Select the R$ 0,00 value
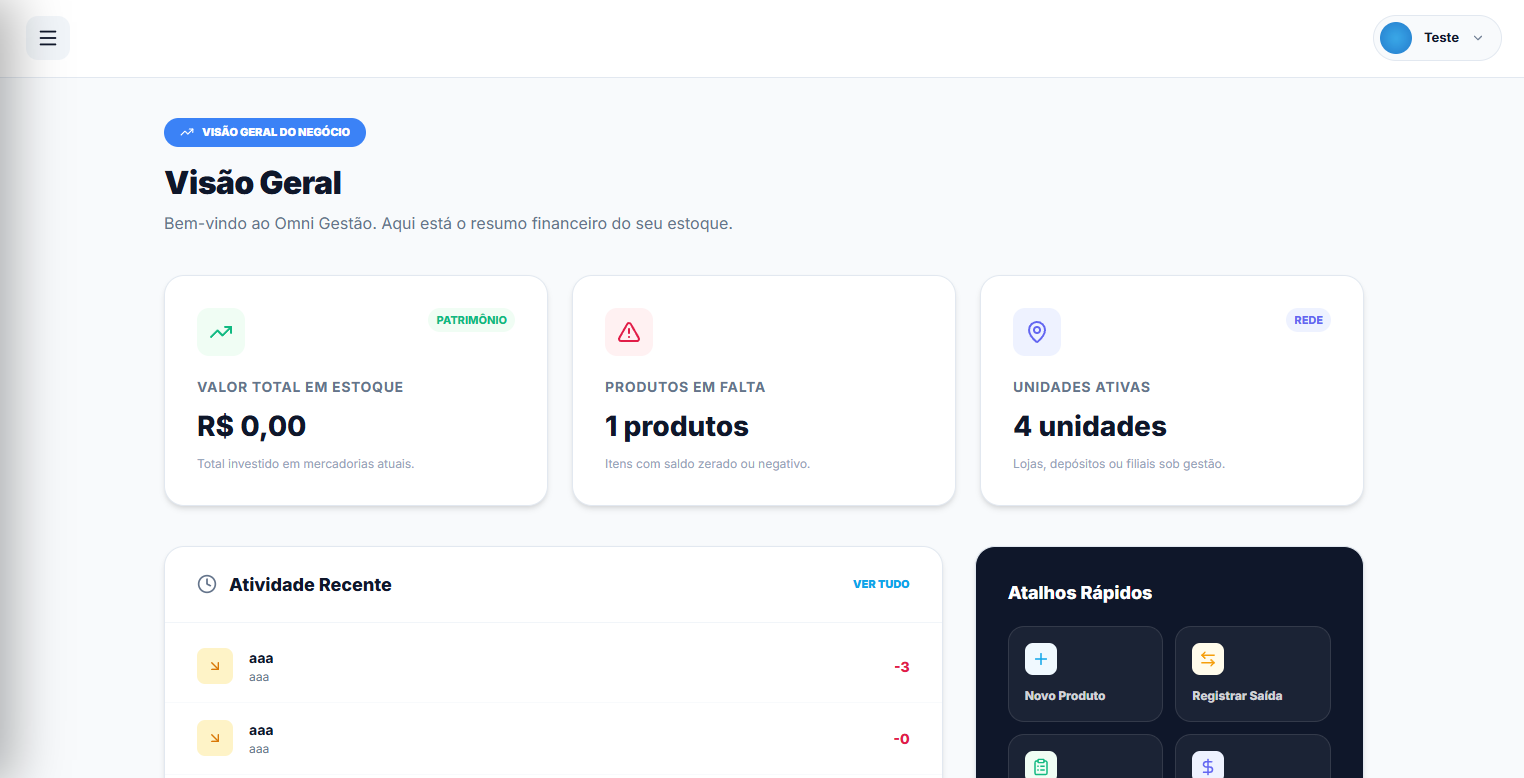 251,426
